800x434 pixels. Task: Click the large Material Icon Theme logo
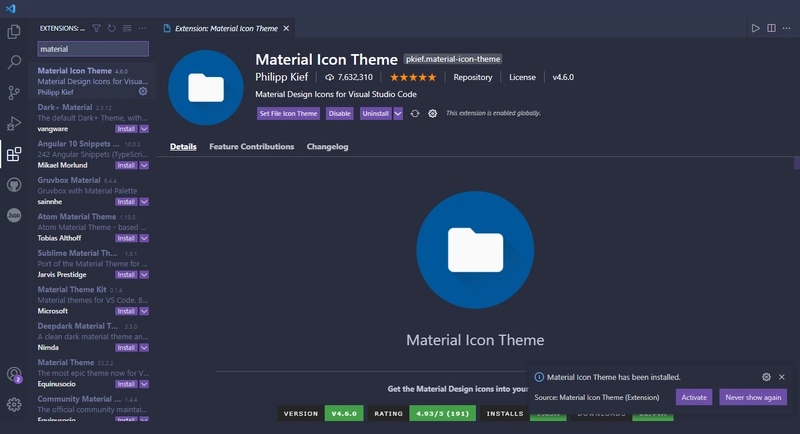point(475,250)
